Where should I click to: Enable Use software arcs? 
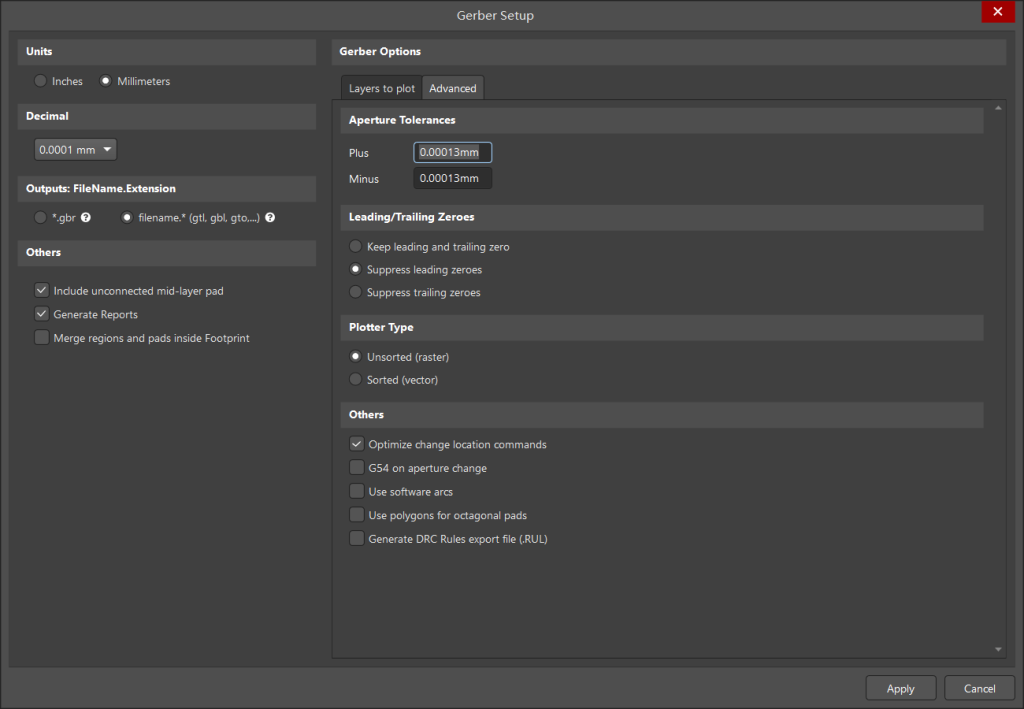point(357,491)
